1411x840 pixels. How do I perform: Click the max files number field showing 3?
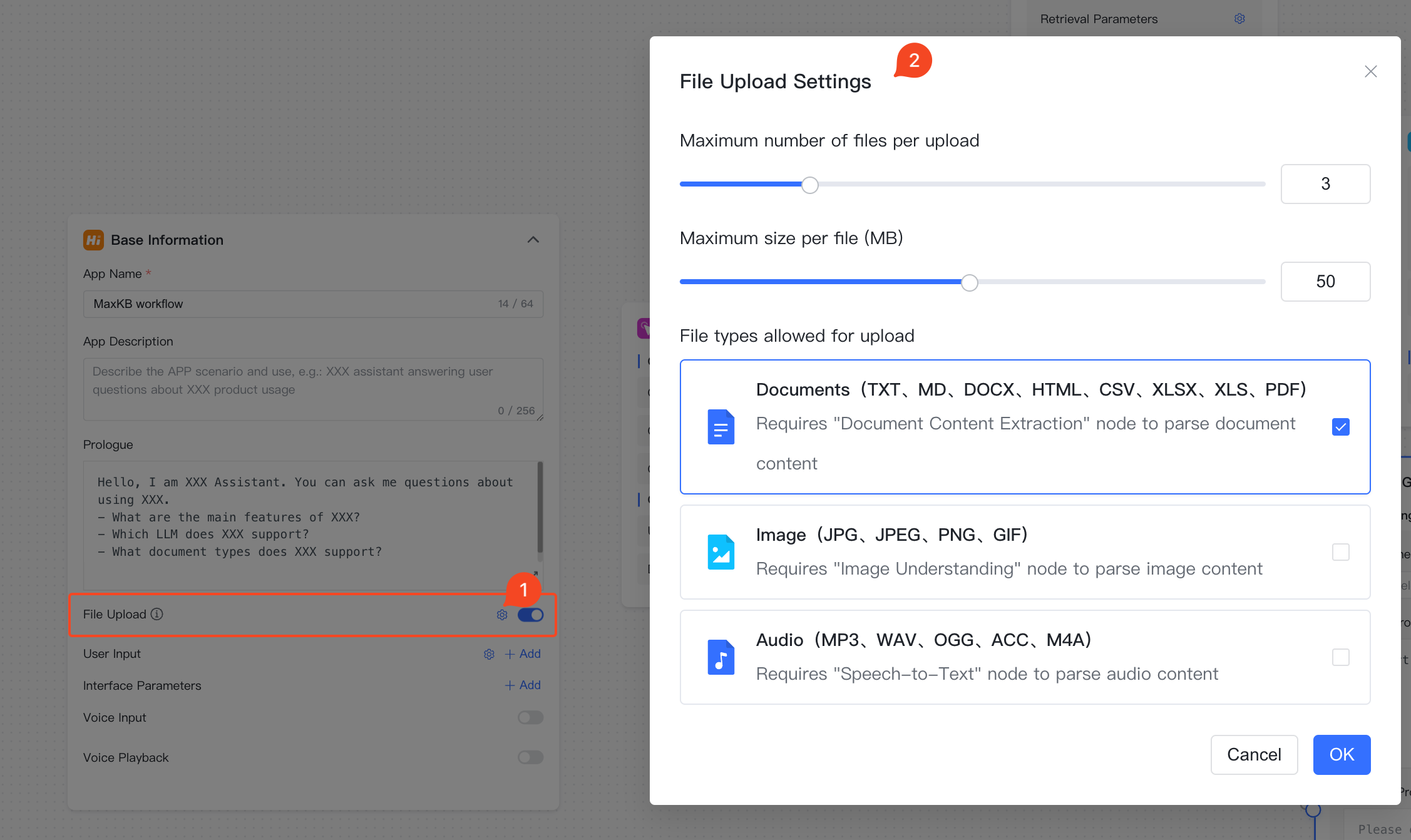(1325, 184)
